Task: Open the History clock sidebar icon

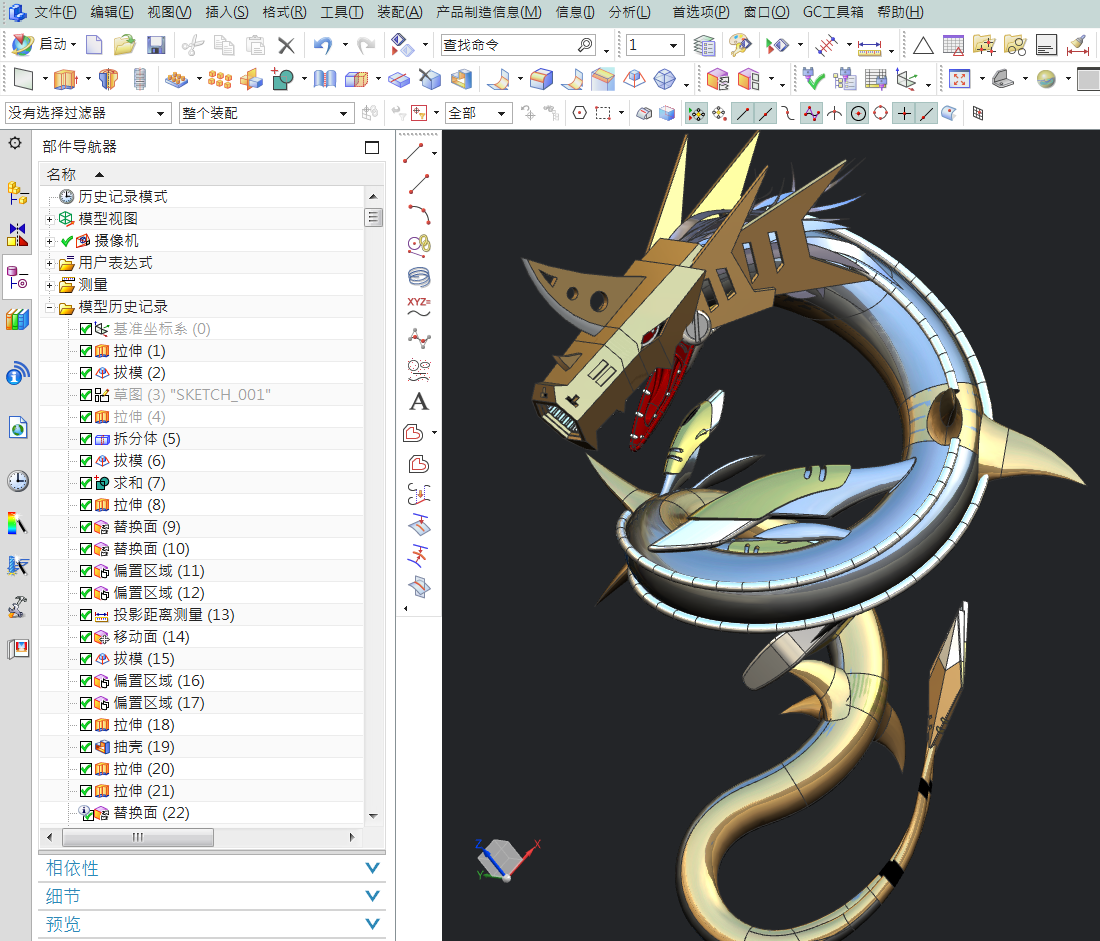Action: pos(18,481)
